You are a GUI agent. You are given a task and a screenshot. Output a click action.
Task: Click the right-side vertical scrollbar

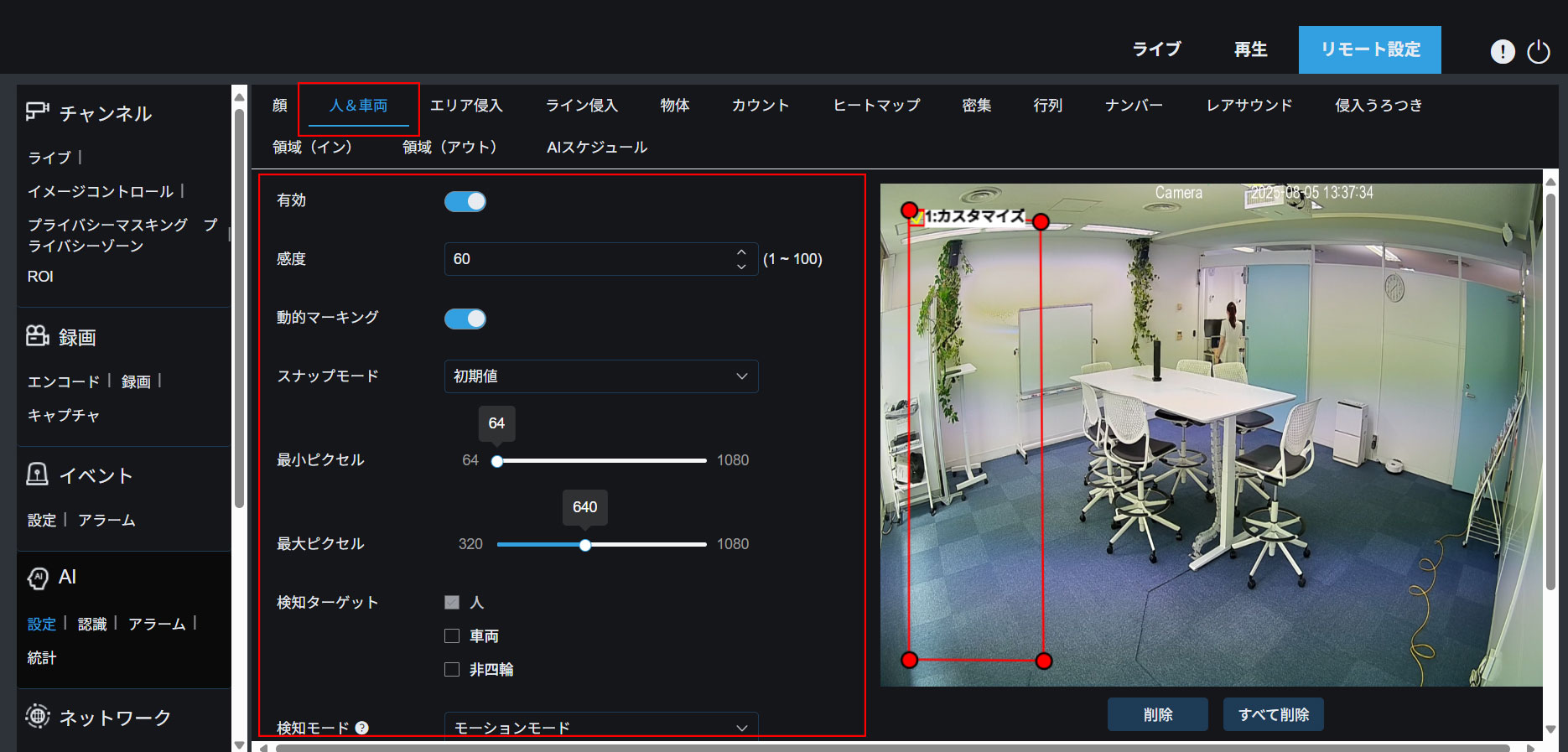[x=1550, y=390]
